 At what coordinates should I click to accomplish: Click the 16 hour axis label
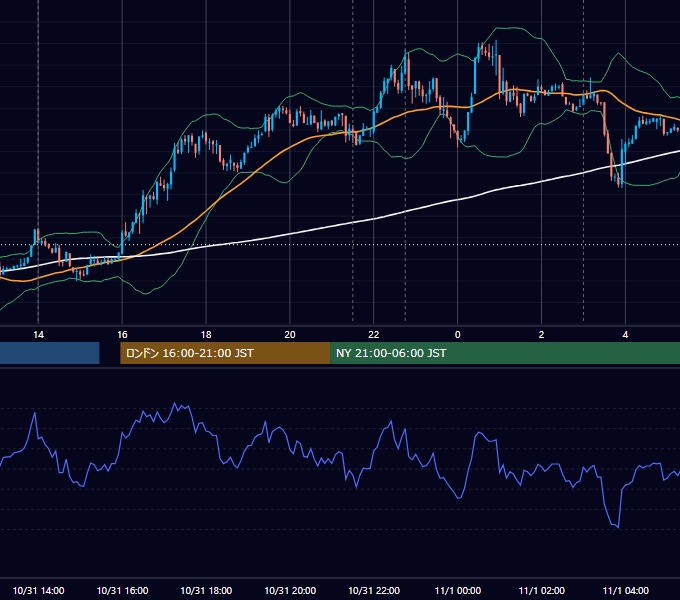[x=122, y=335]
